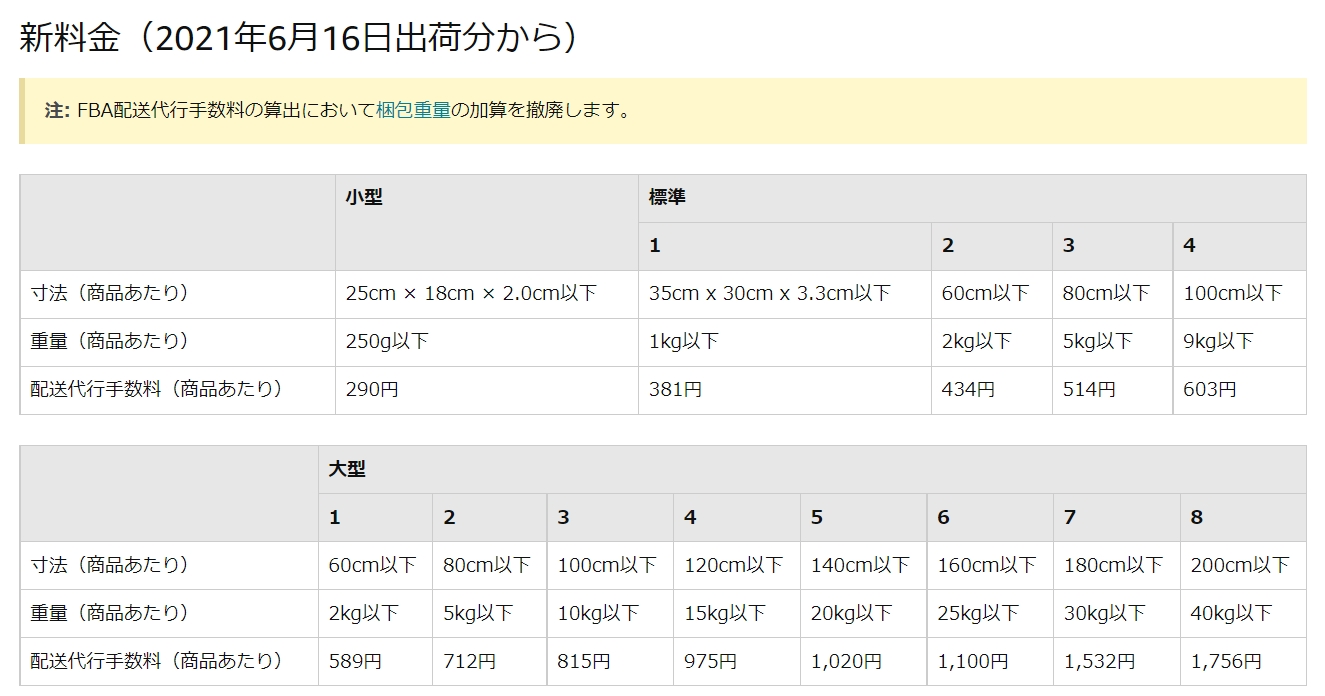Click the 40kg以下 weight cell
Image resolution: width=1325 pixels, height=696 pixels.
point(1231,613)
